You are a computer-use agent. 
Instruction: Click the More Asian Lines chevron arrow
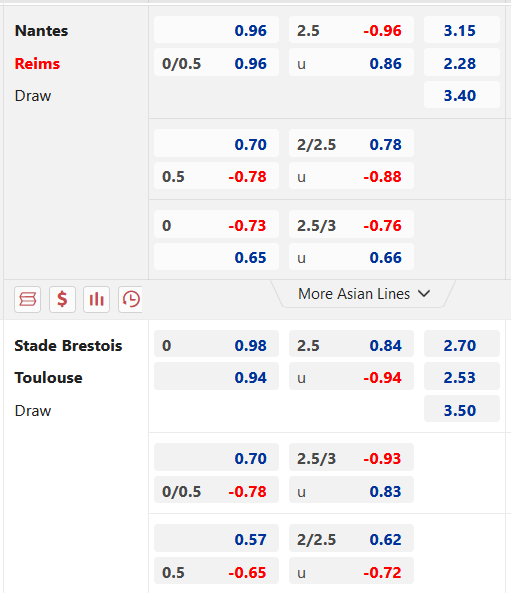[424, 293]
